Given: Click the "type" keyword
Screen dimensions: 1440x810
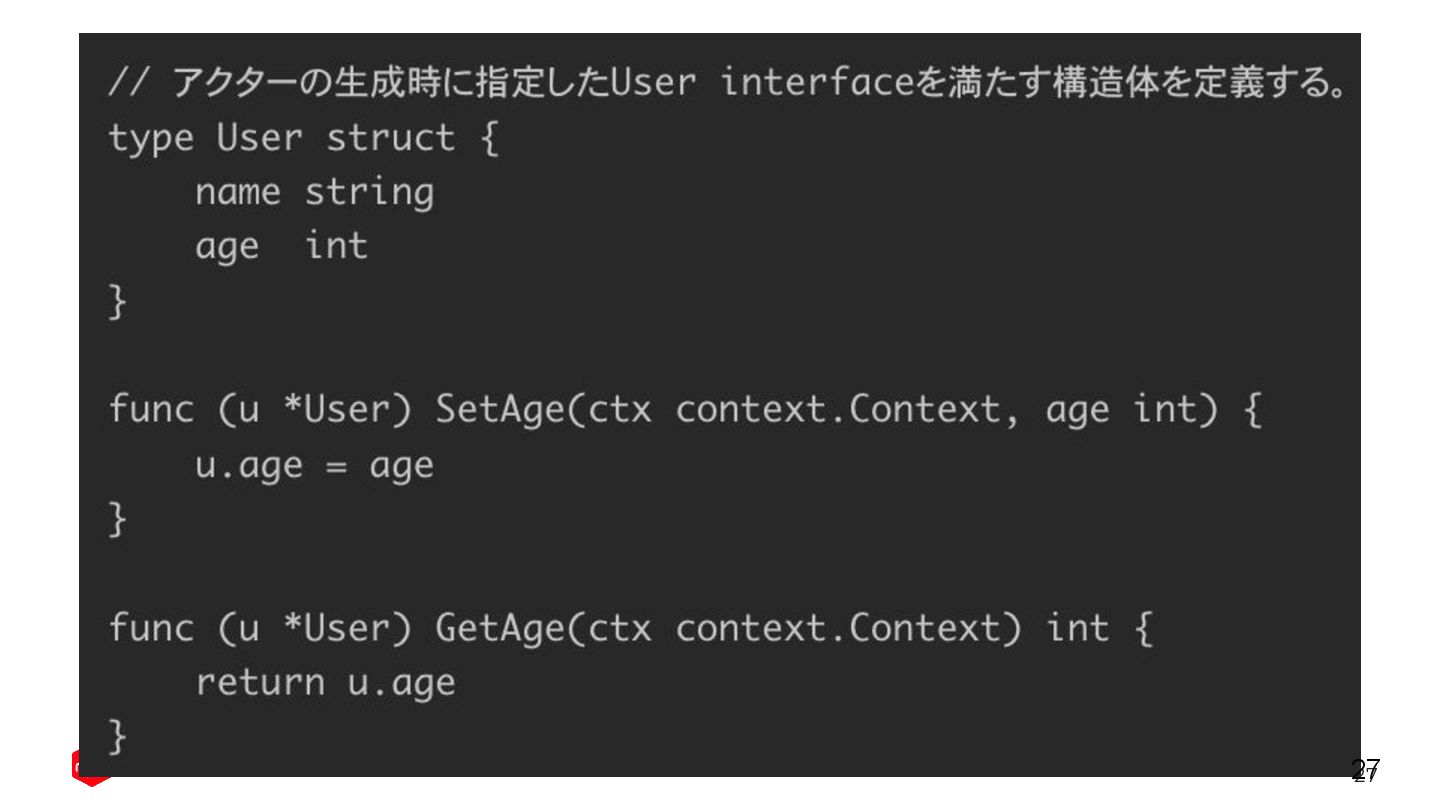Looking at the screenshot, I should pos(151,138).
